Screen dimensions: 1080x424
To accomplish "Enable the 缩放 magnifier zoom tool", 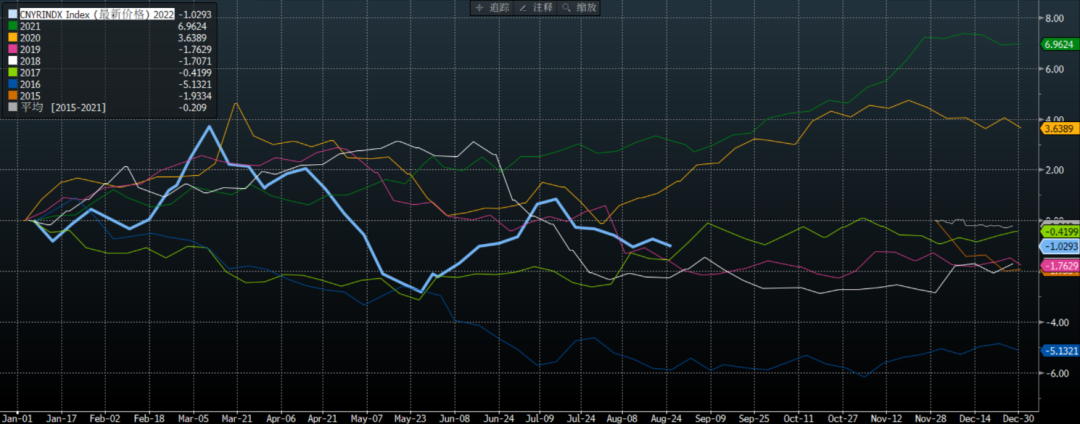I will tap(579, 7).
